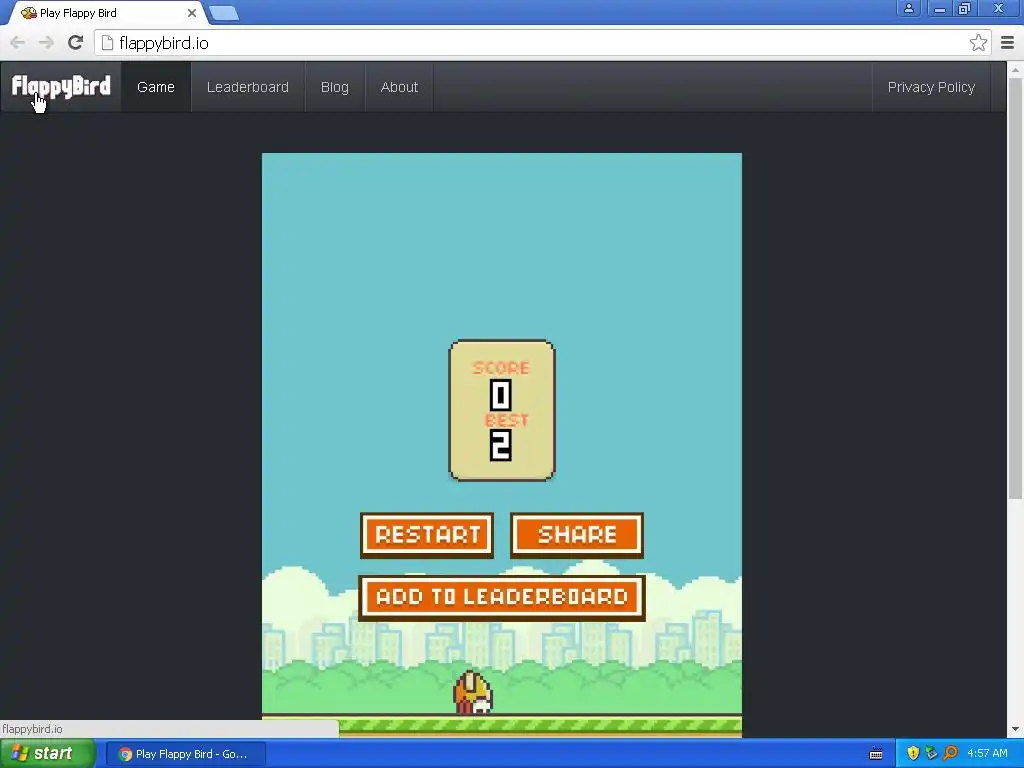Click the fallen bird sprite
The image size is (1024, 768).
click(x=473, y=692)
